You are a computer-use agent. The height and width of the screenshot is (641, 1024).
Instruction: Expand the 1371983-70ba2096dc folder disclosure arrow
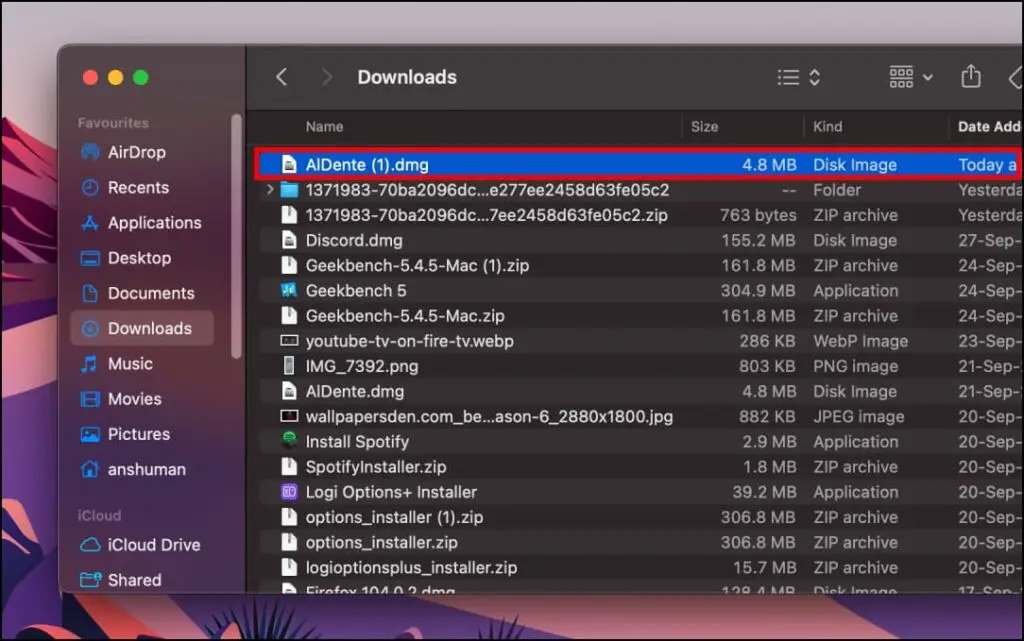[x=270, y=190]
